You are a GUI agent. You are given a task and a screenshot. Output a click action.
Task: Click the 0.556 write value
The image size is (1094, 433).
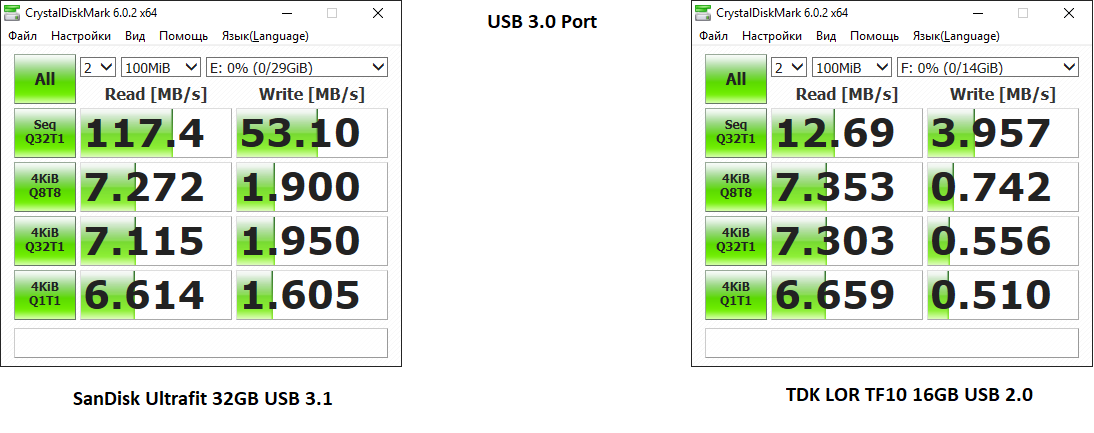click(1002, 241)
